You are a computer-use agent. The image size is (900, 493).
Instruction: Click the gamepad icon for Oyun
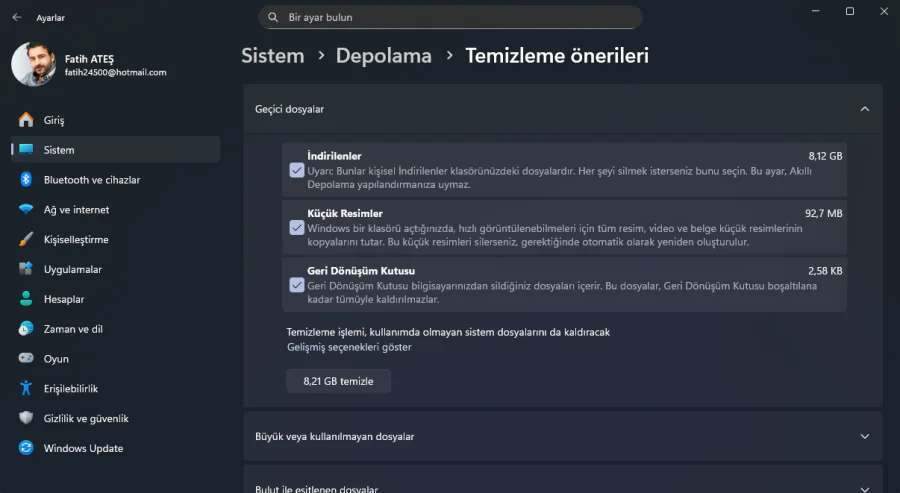pyautogui.click(x=26, y=358)
